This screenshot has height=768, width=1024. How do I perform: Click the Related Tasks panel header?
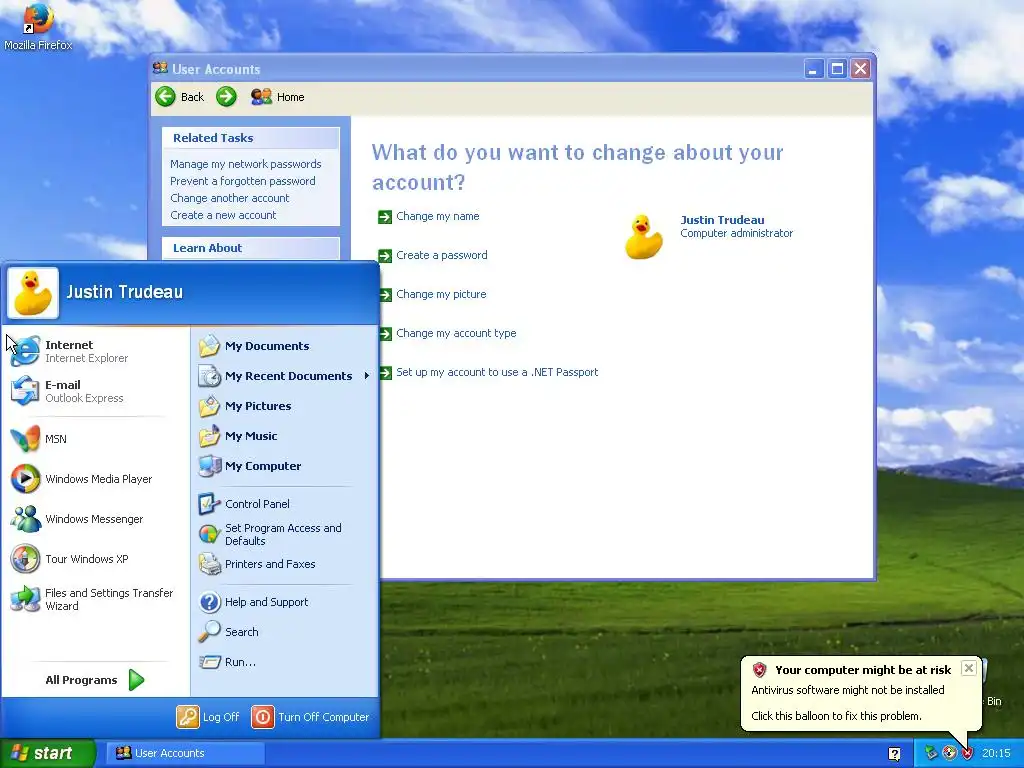coord(251,138)
